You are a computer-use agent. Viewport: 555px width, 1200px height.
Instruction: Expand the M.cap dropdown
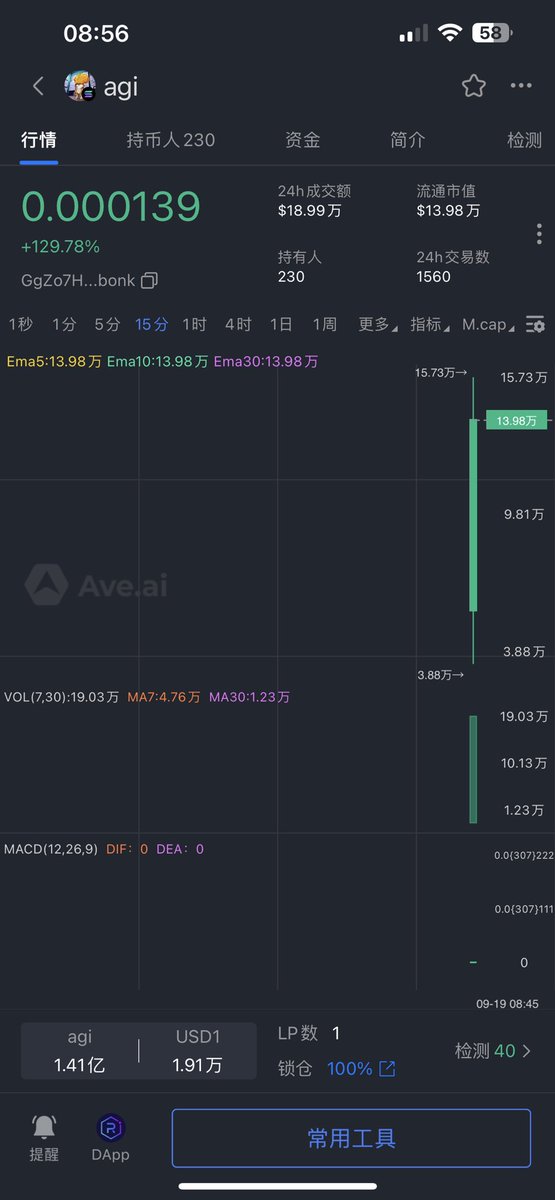tap(490, 324)
